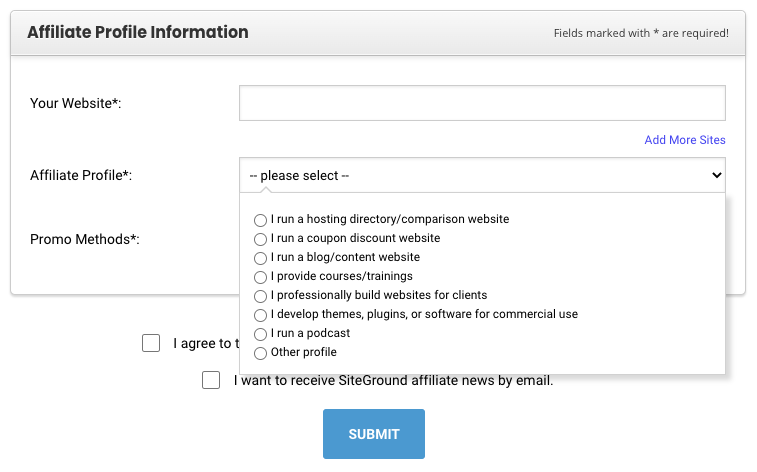Click the 'Your Website*' field label
This screenshot has width=757, height=472.
(x=76, y=103)
